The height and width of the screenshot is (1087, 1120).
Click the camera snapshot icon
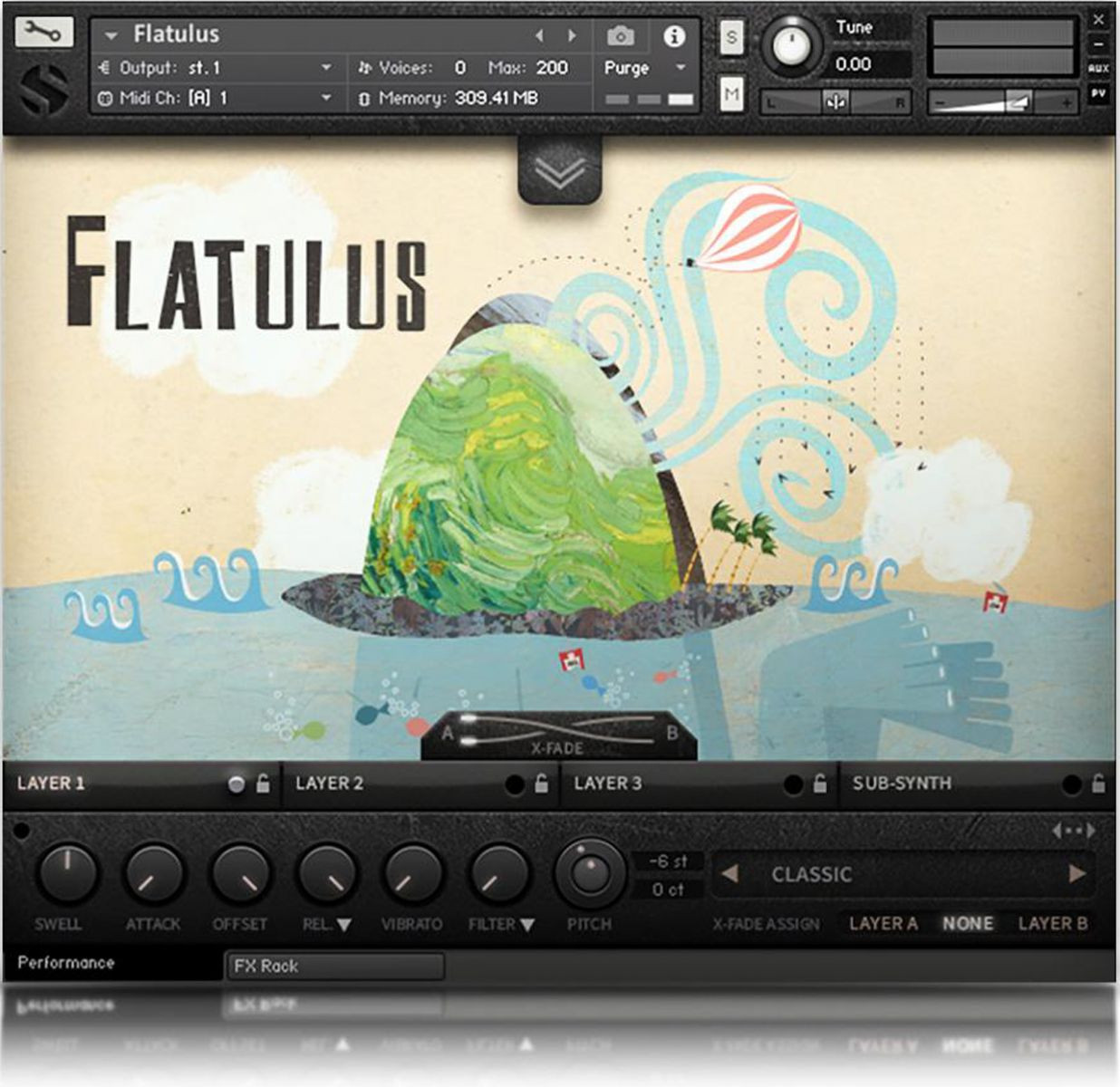(x=621, y=36)
